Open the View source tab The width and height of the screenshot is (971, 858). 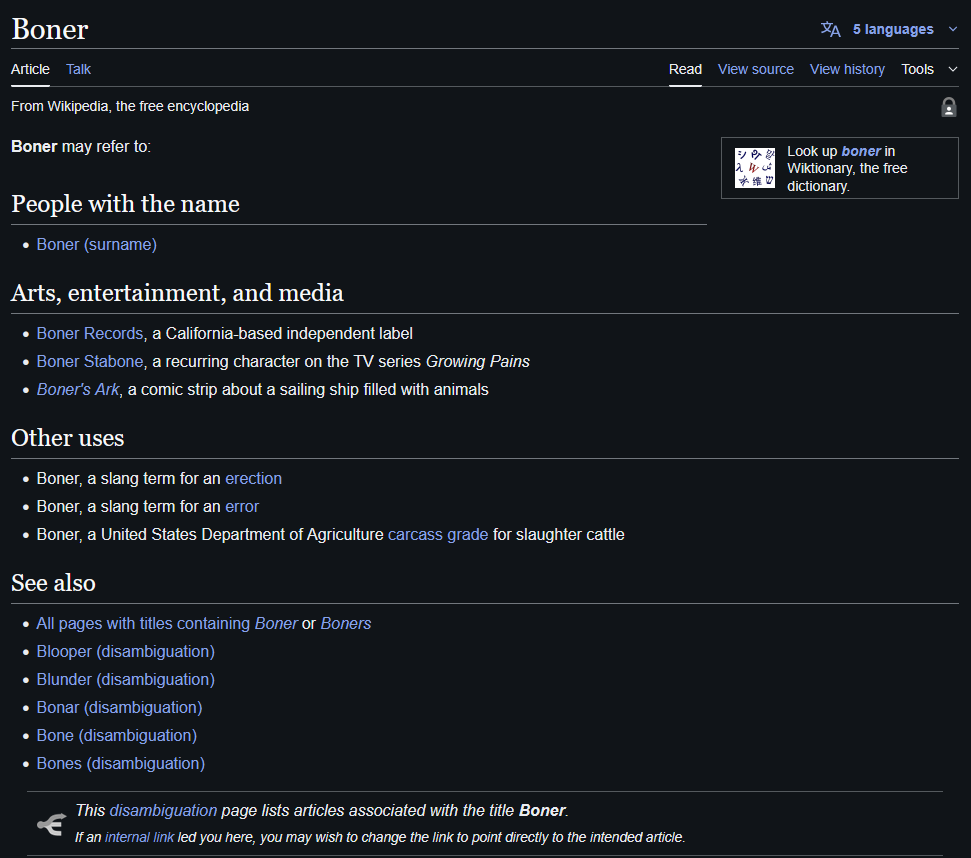click(x=755, y=69)
